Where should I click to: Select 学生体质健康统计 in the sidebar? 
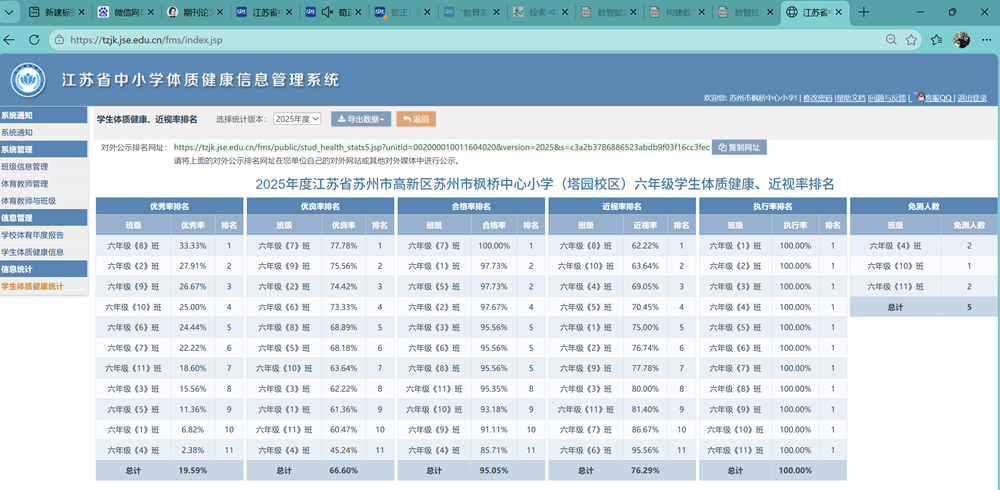(33, 286)
